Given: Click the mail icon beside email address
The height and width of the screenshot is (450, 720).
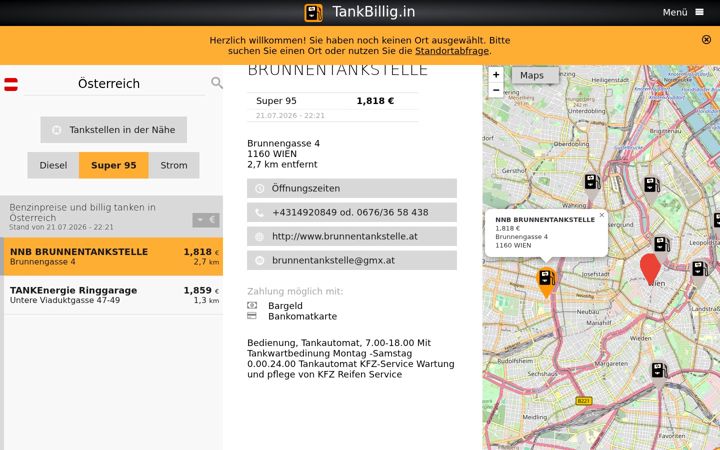Looking at the screenshot, I should point(259,260).
